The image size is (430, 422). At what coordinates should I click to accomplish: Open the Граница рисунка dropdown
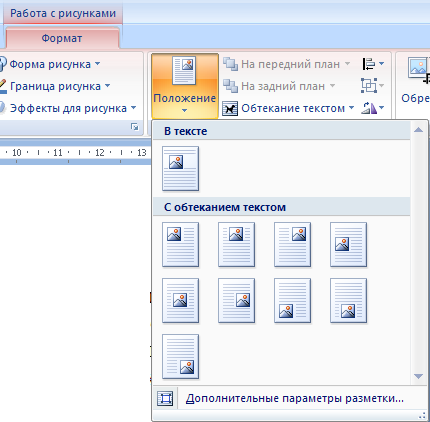click(x=55, y=86)
